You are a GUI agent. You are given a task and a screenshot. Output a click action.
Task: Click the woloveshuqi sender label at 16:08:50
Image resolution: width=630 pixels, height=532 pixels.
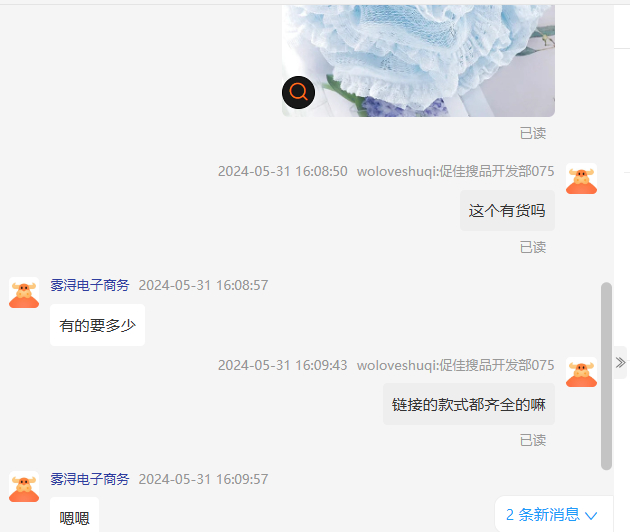tap(456, 172)
